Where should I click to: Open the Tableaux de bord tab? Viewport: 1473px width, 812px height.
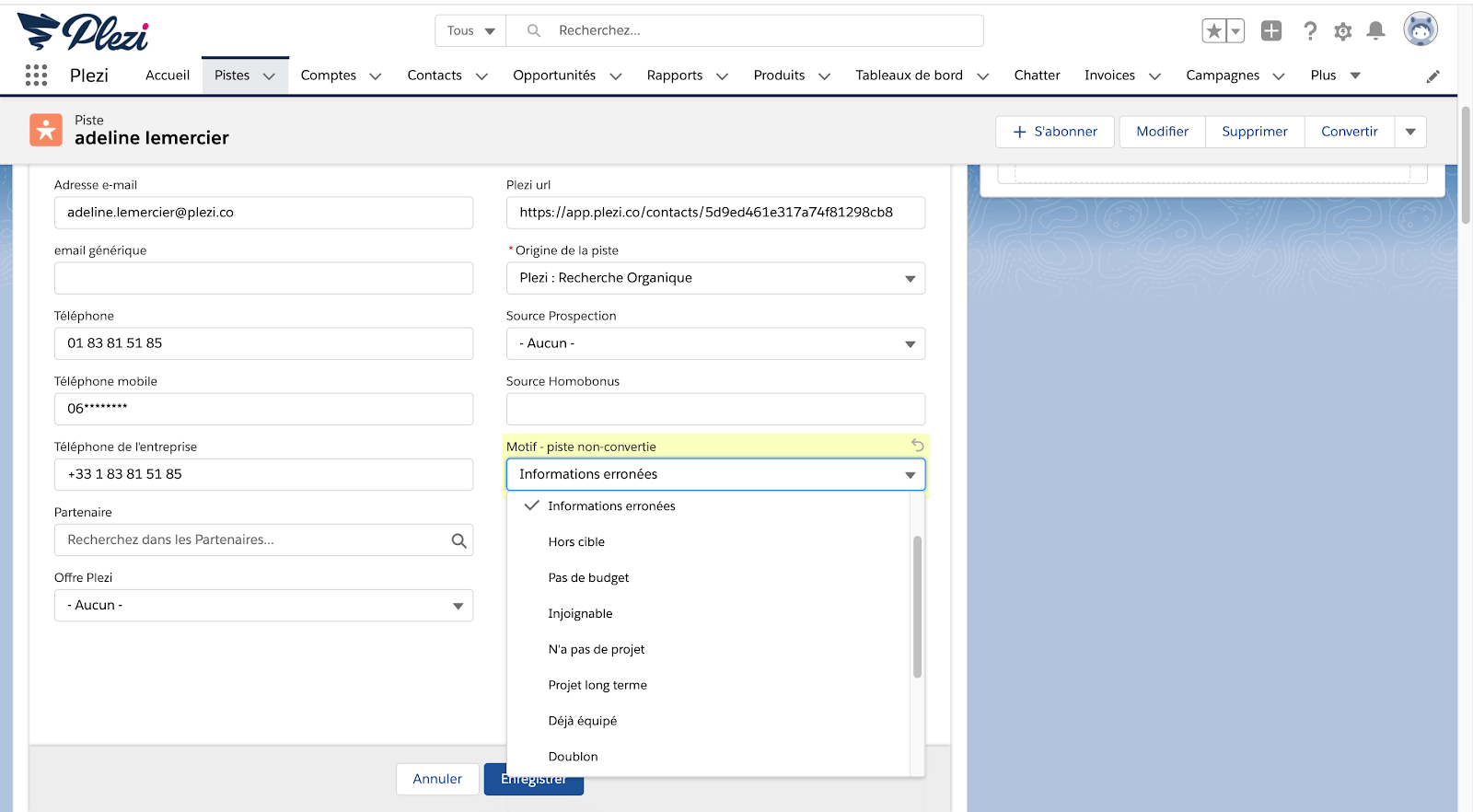pos(909,75)
